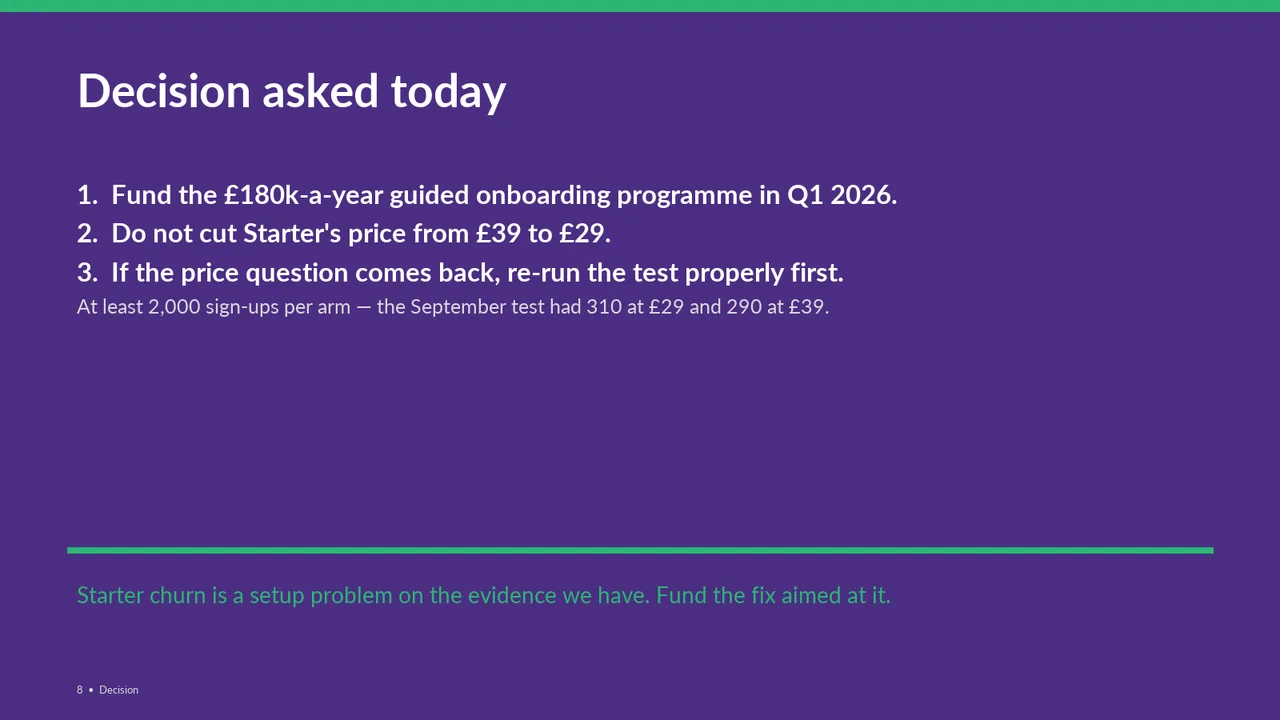Click the list number "3." marker

pyautogui.click(x=87, y=273)
